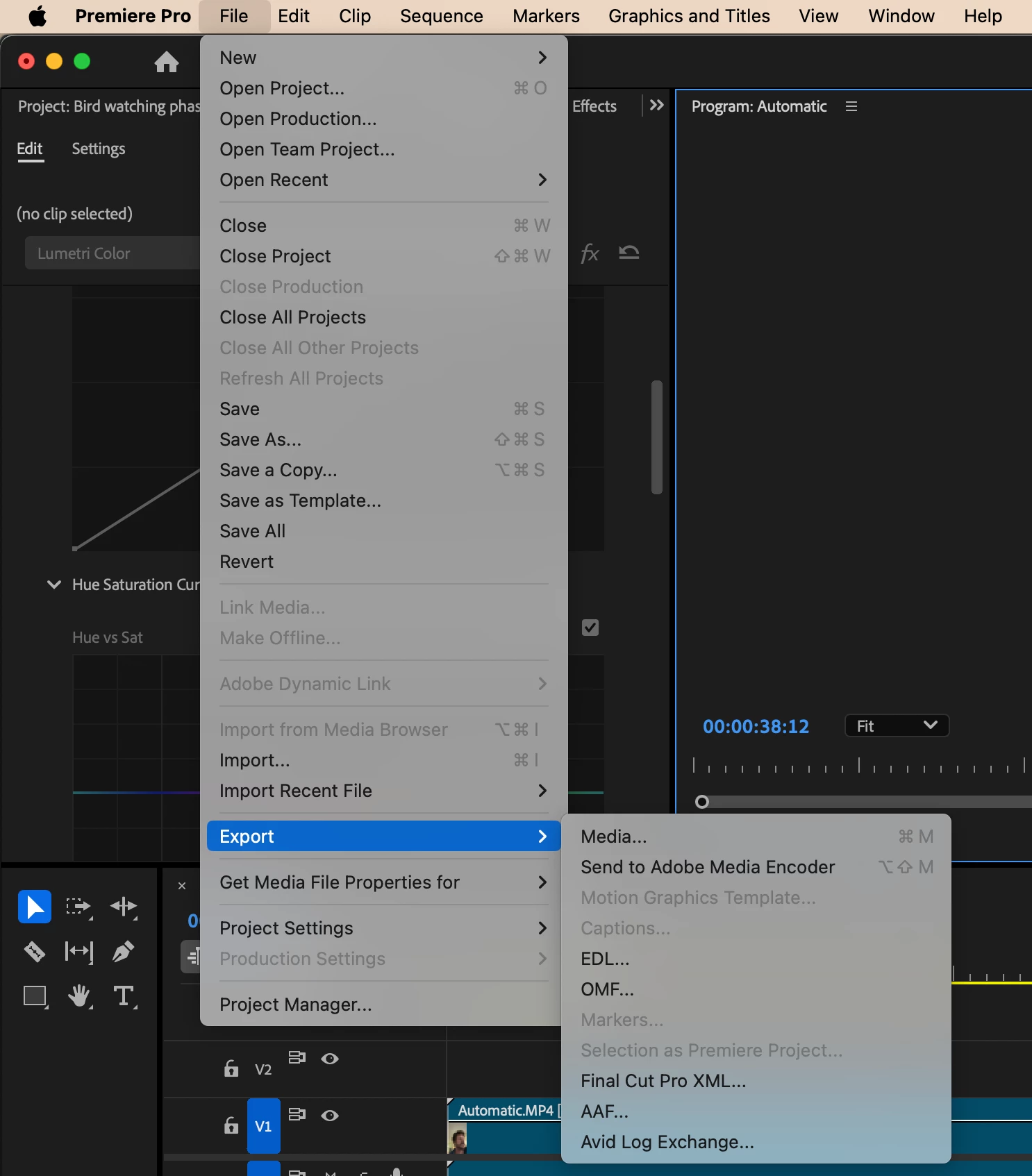Expand Get Media File Properties for submenu
The width and height of the screenshot is (1032, 1176).
point(384,882)
